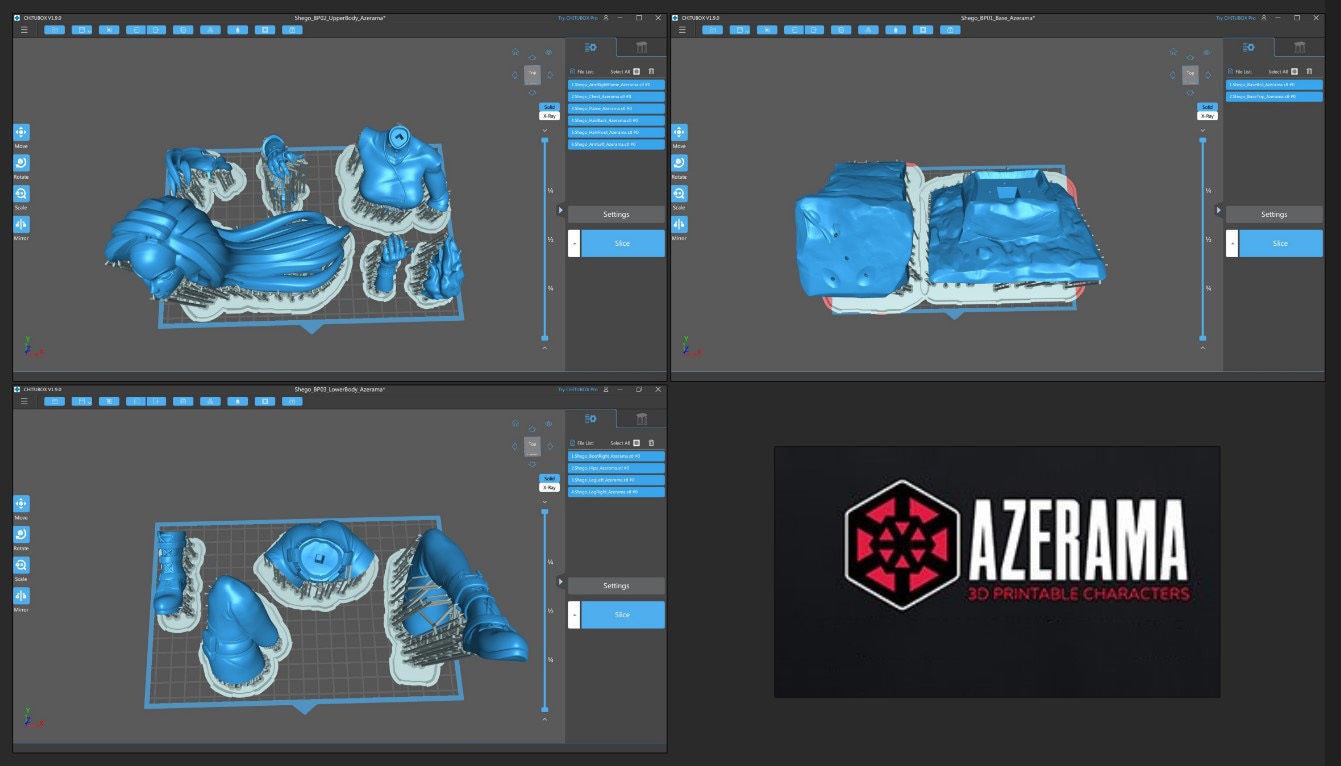Select the Mirror tool in UpperBody window

click(x=21, y=225)
